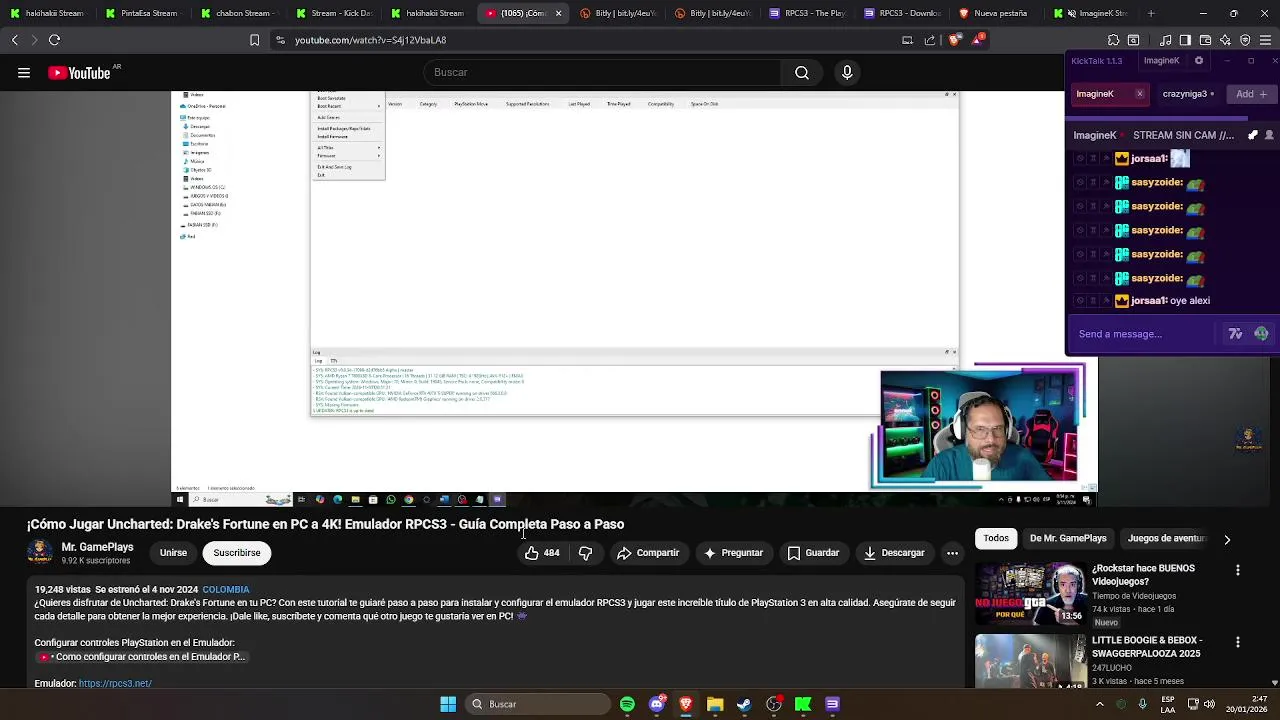Viewport: 1280px width, 720px height.
Task: Click Guardar to save video
Action: 813,553
